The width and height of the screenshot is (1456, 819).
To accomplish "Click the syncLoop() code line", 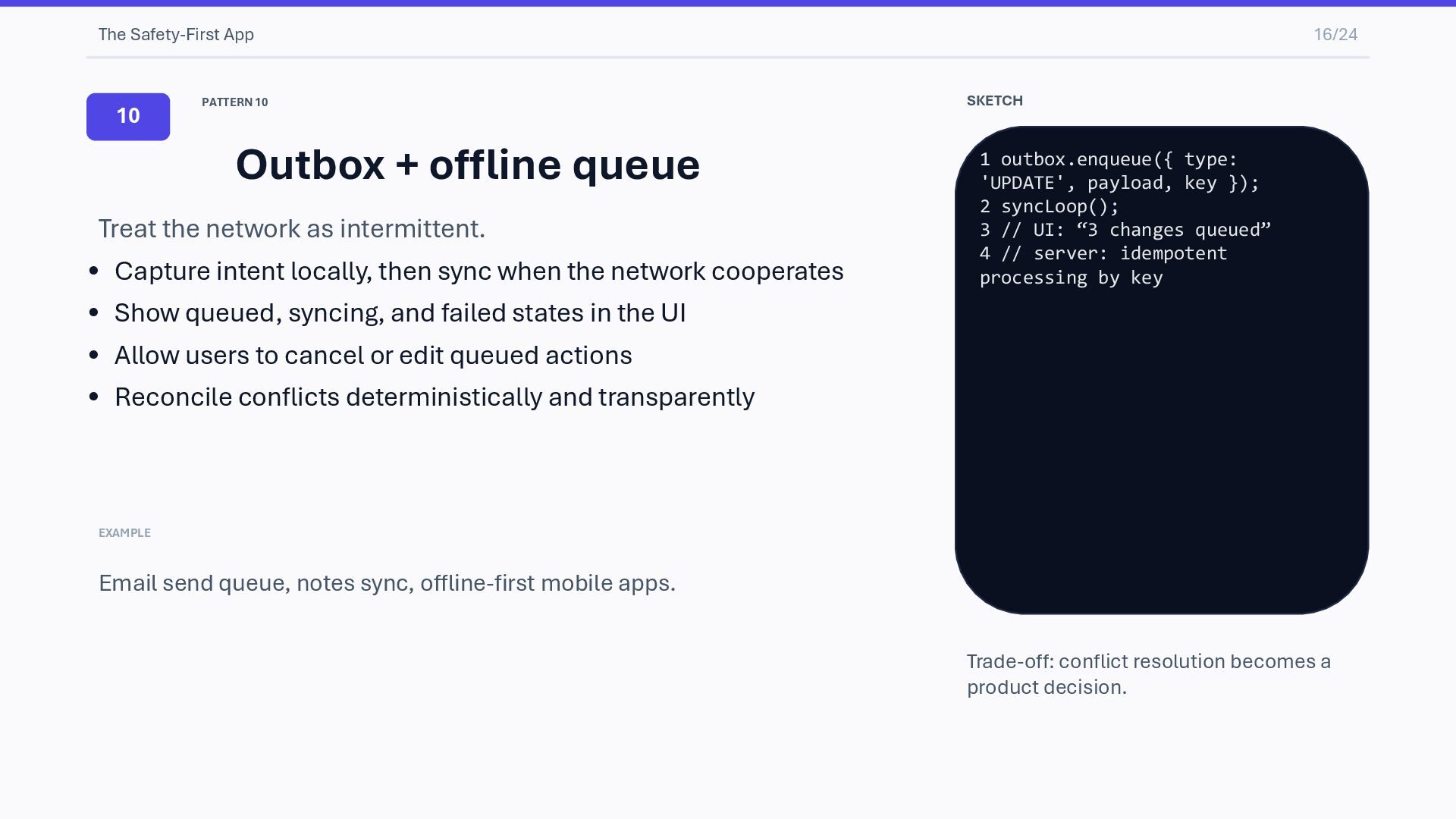I will (x=1050, y=206).
